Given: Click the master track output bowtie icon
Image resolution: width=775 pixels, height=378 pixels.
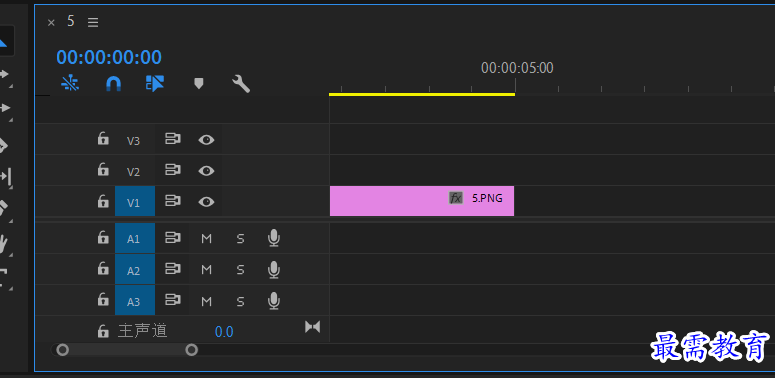Looking at the screenshot, I should click(312, 327).
